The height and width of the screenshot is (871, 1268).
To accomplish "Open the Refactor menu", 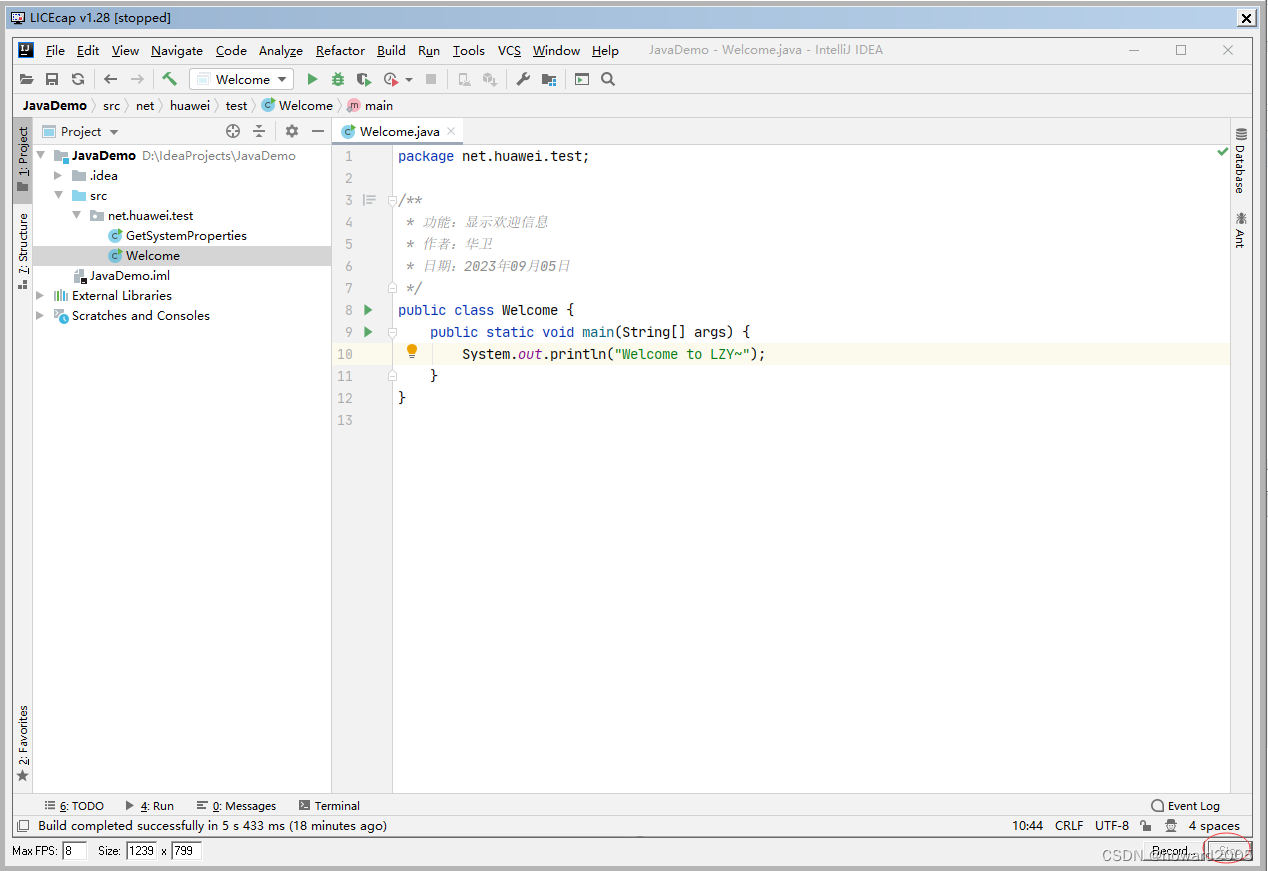I will tap(340, 50).
